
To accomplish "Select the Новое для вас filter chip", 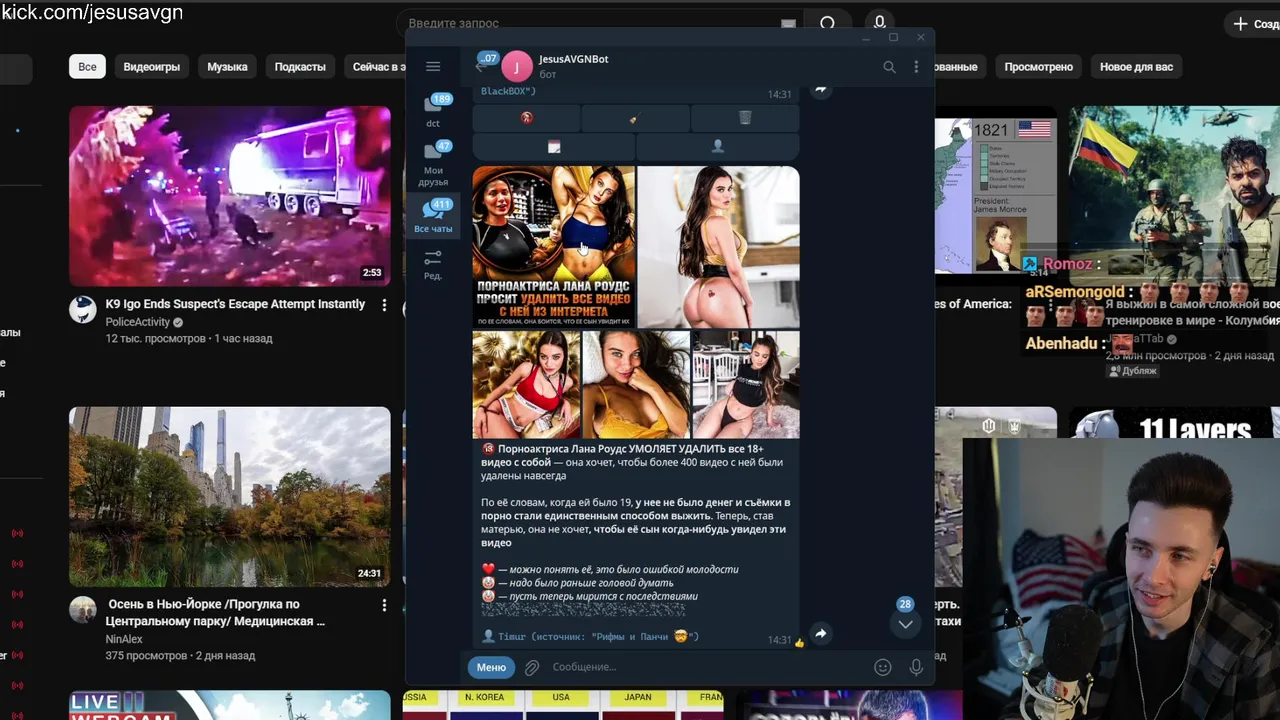I will [1136, 67].
